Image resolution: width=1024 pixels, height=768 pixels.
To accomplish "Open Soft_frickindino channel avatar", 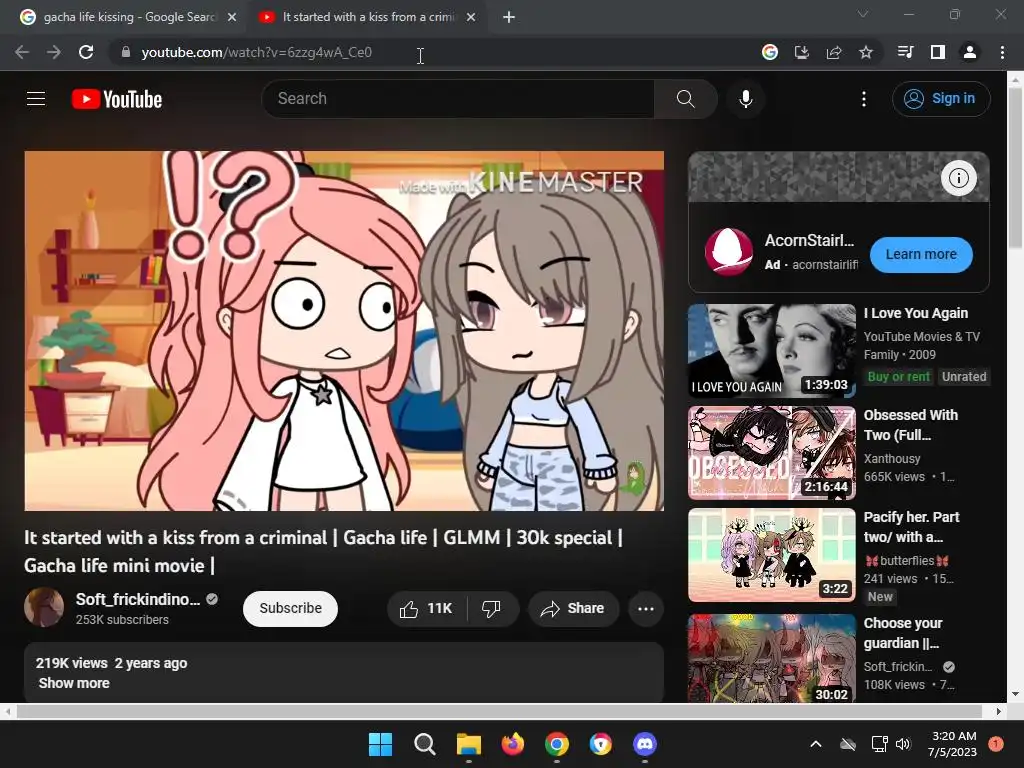I will 44,607.
